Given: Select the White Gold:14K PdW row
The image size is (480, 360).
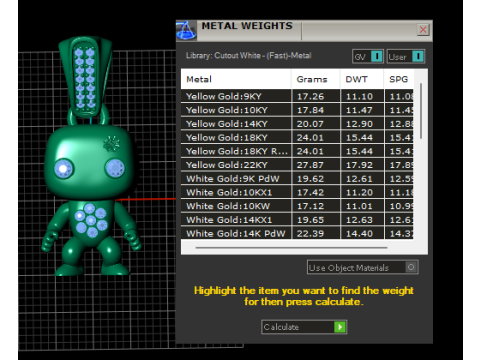Looking at the screenshot, I should click(297, 233).
